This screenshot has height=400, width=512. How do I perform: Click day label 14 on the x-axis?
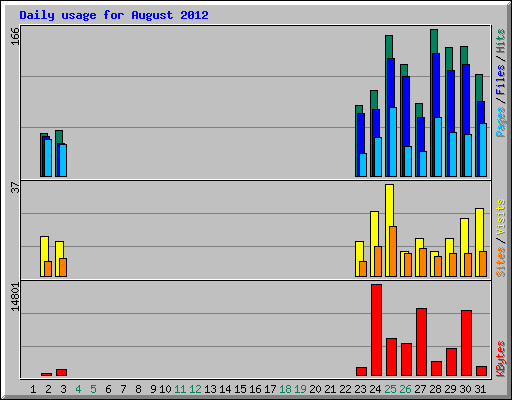[x=225, y=389]
